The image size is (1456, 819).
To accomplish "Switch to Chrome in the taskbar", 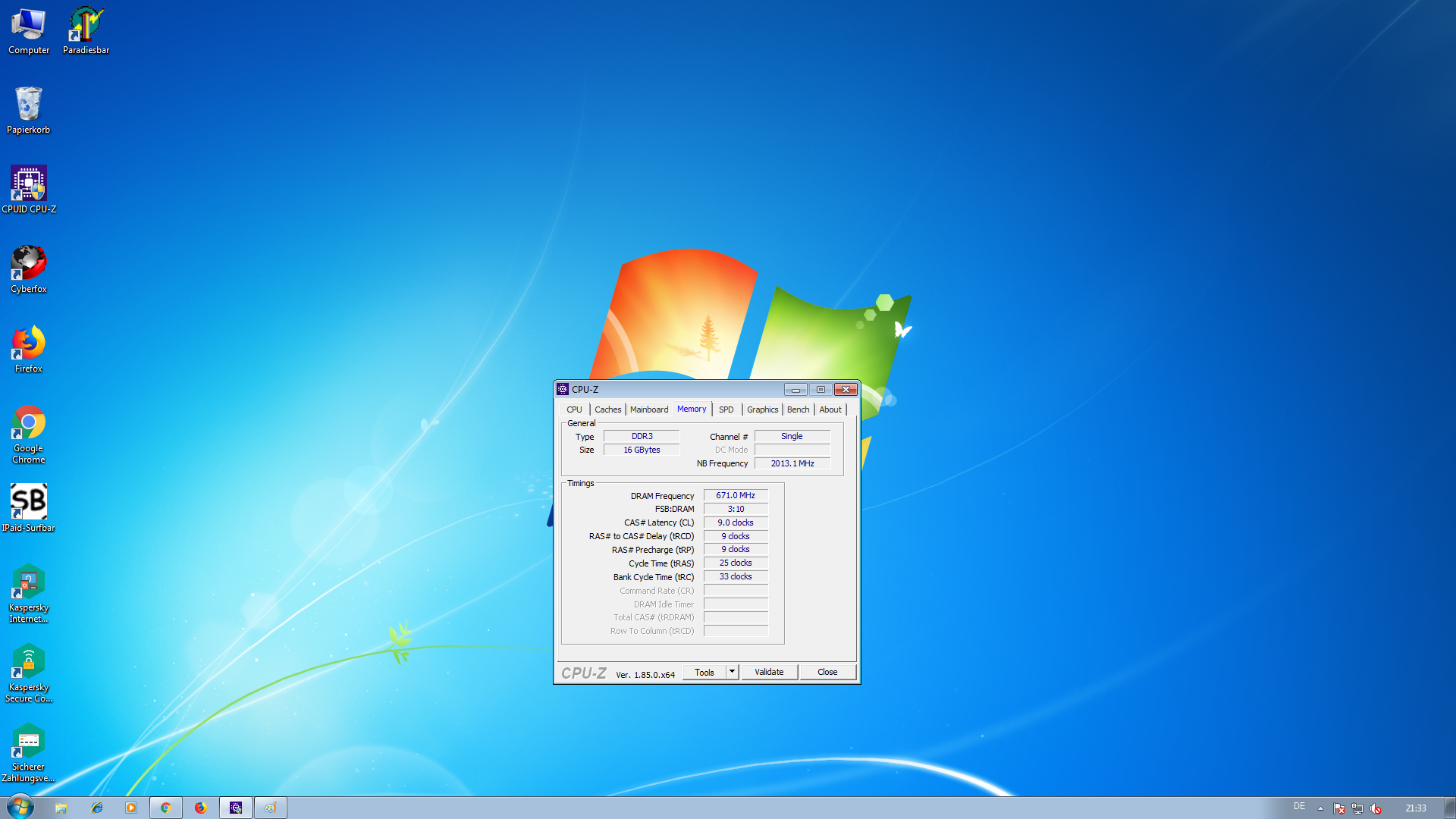I will coord(166,808).
